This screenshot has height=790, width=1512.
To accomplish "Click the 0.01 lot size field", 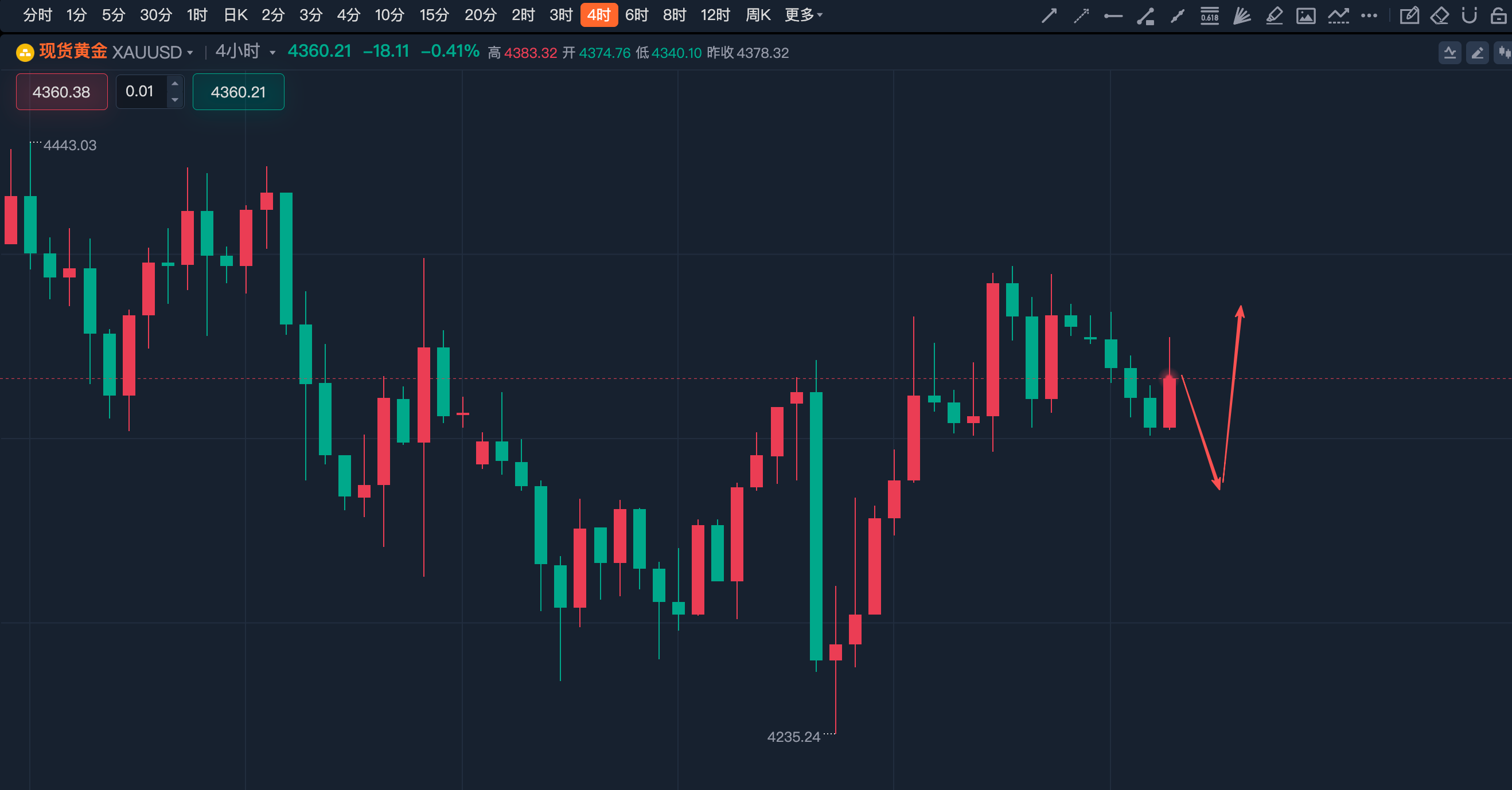I will 141,92.
